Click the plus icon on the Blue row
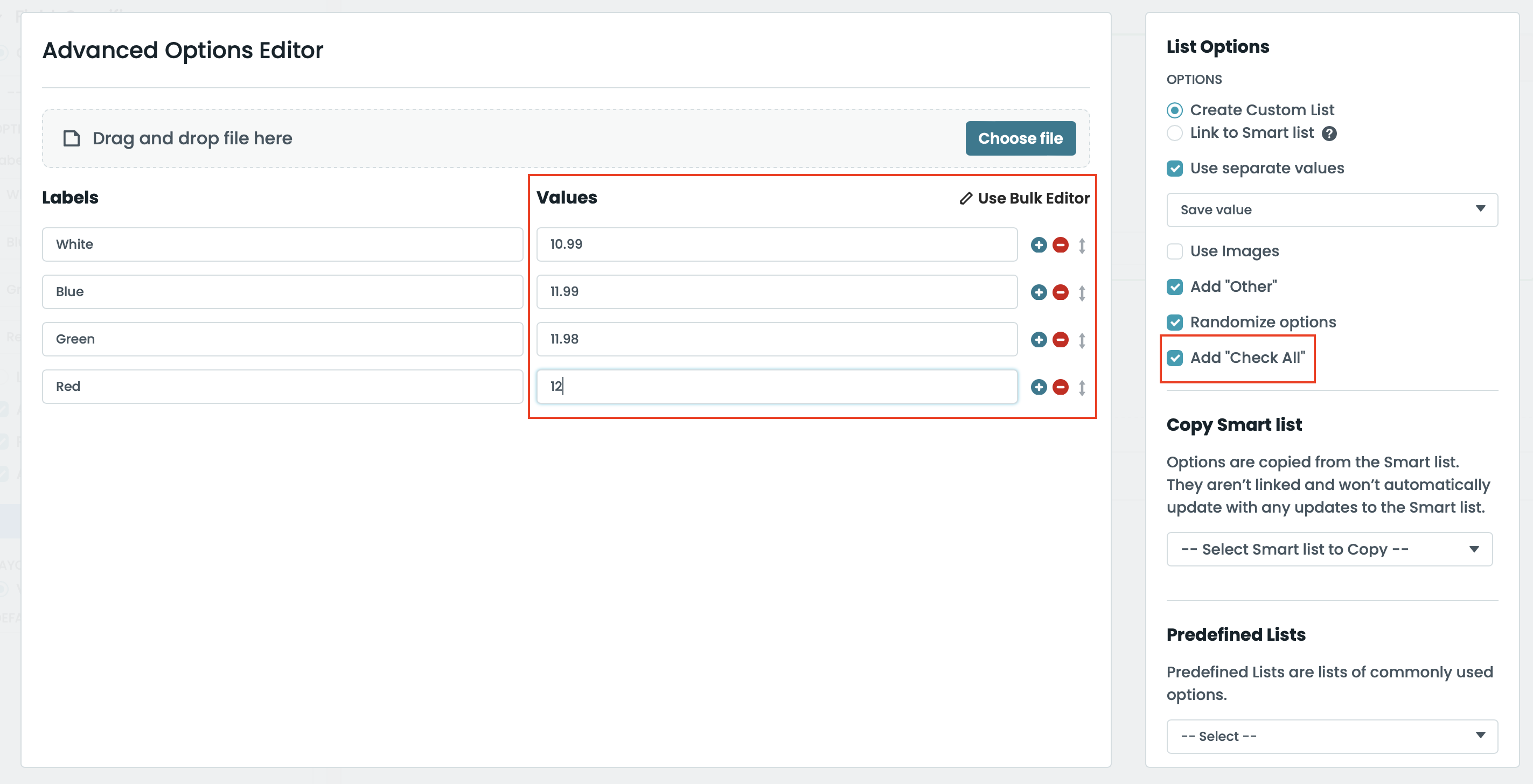The height and width of the screenshot is (784, 1533). point(1039,292)
